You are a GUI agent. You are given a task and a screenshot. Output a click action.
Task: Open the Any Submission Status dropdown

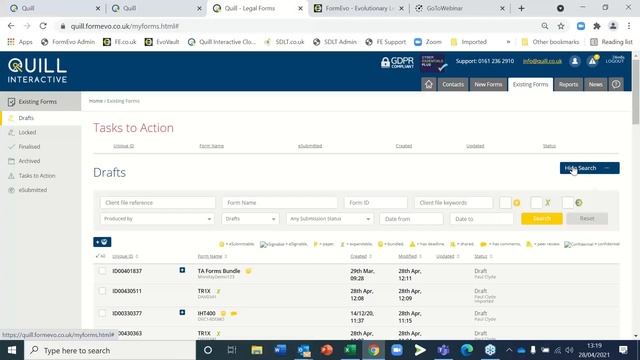[330, 219]
